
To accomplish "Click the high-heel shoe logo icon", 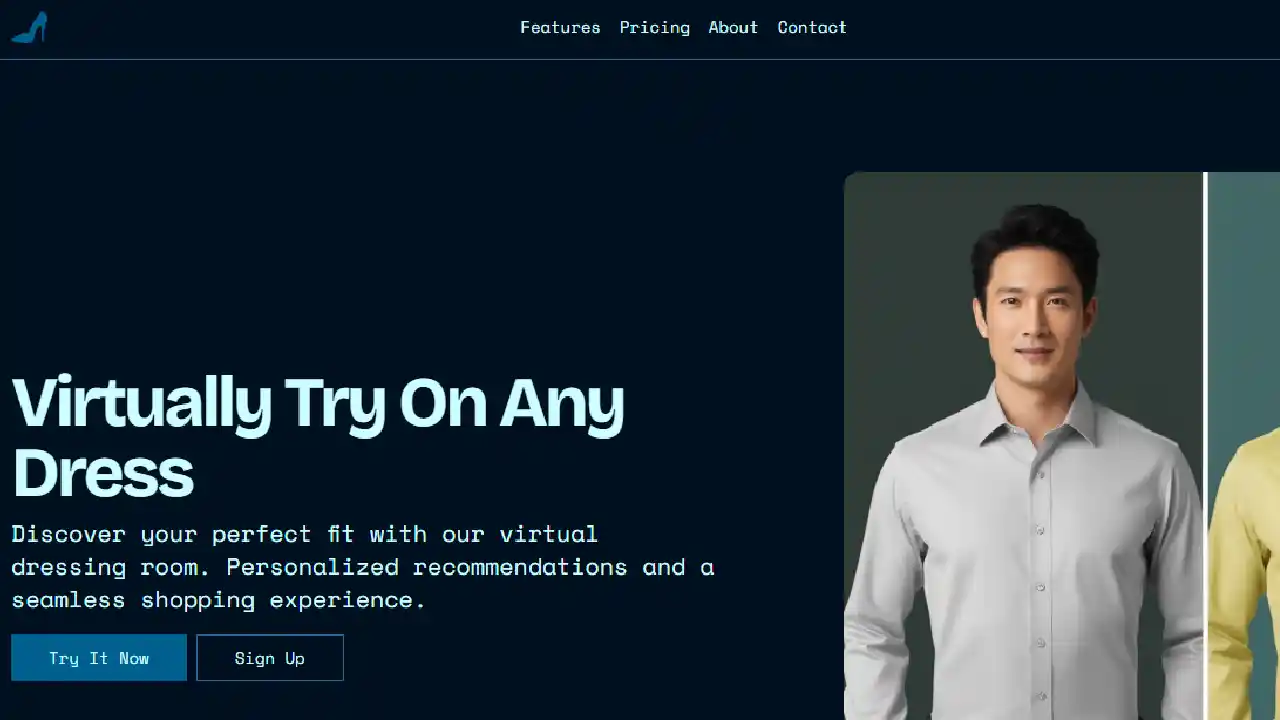I will (x=29, y=28).
